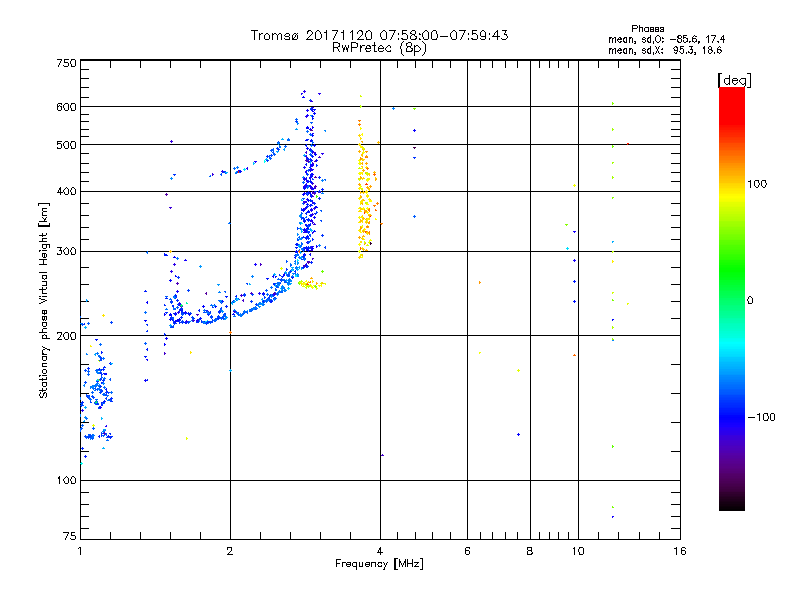Image resolution: width=800 pixels, height=600 pixels.
Task: Click the '[deg]' colorbar unit label
Action: pyautogui.click(x=734, y=80)
